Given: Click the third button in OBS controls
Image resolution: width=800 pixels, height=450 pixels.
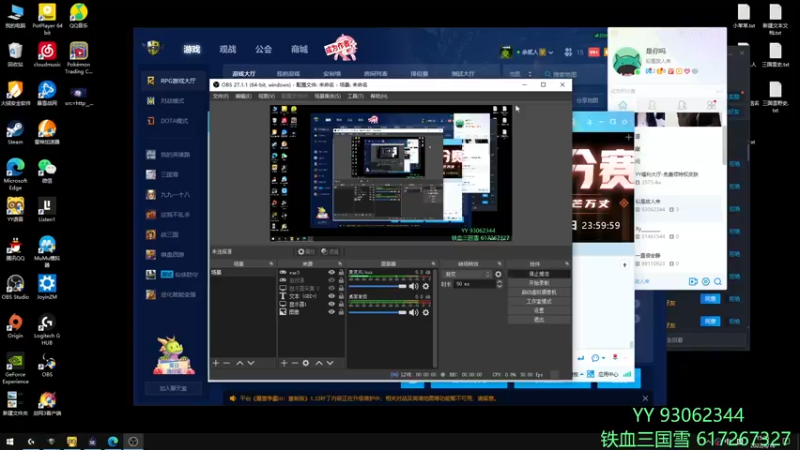Looking at the screenshot, I should tap(539, 292).
